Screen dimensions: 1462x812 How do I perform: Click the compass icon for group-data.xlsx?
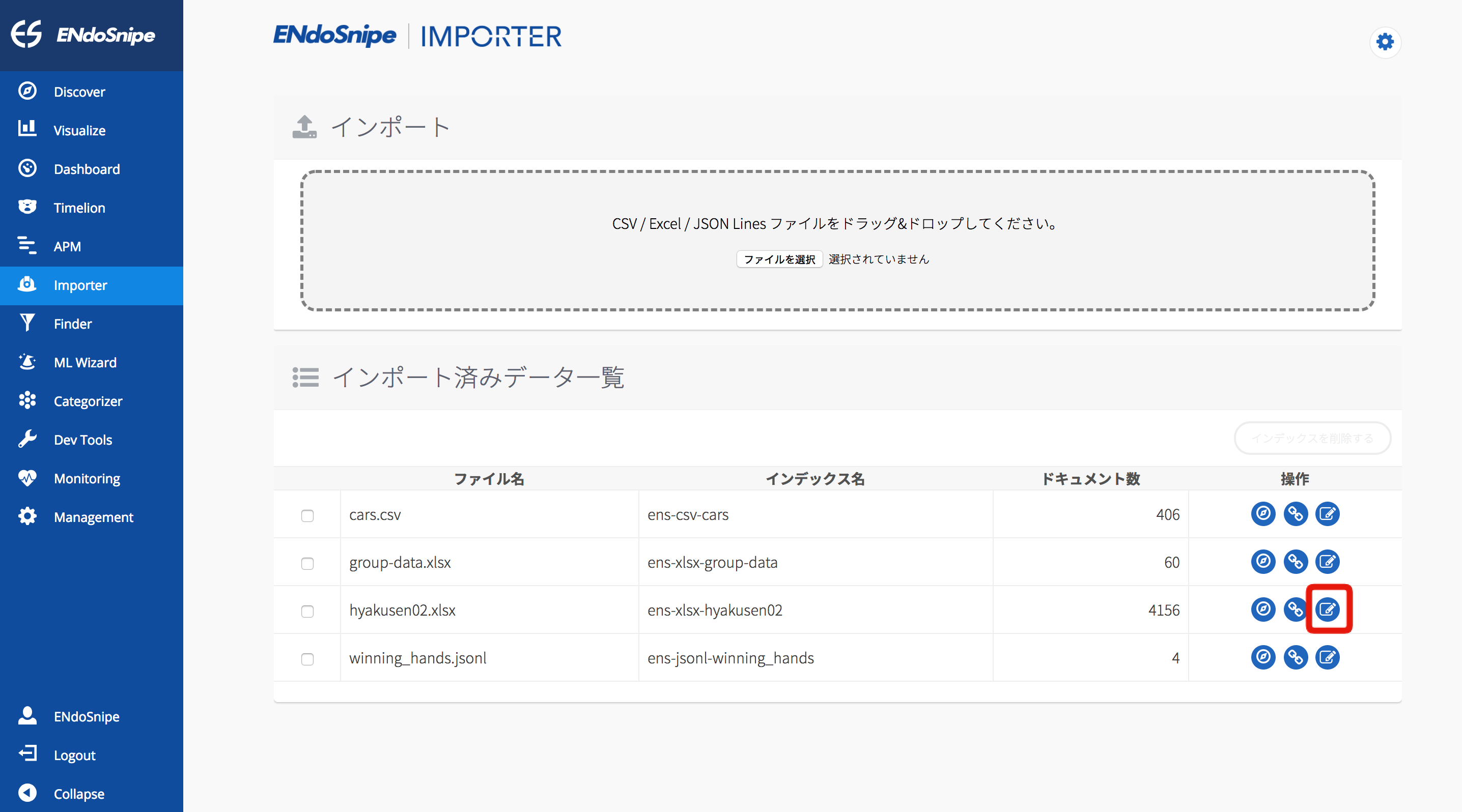pos(1263,561)
